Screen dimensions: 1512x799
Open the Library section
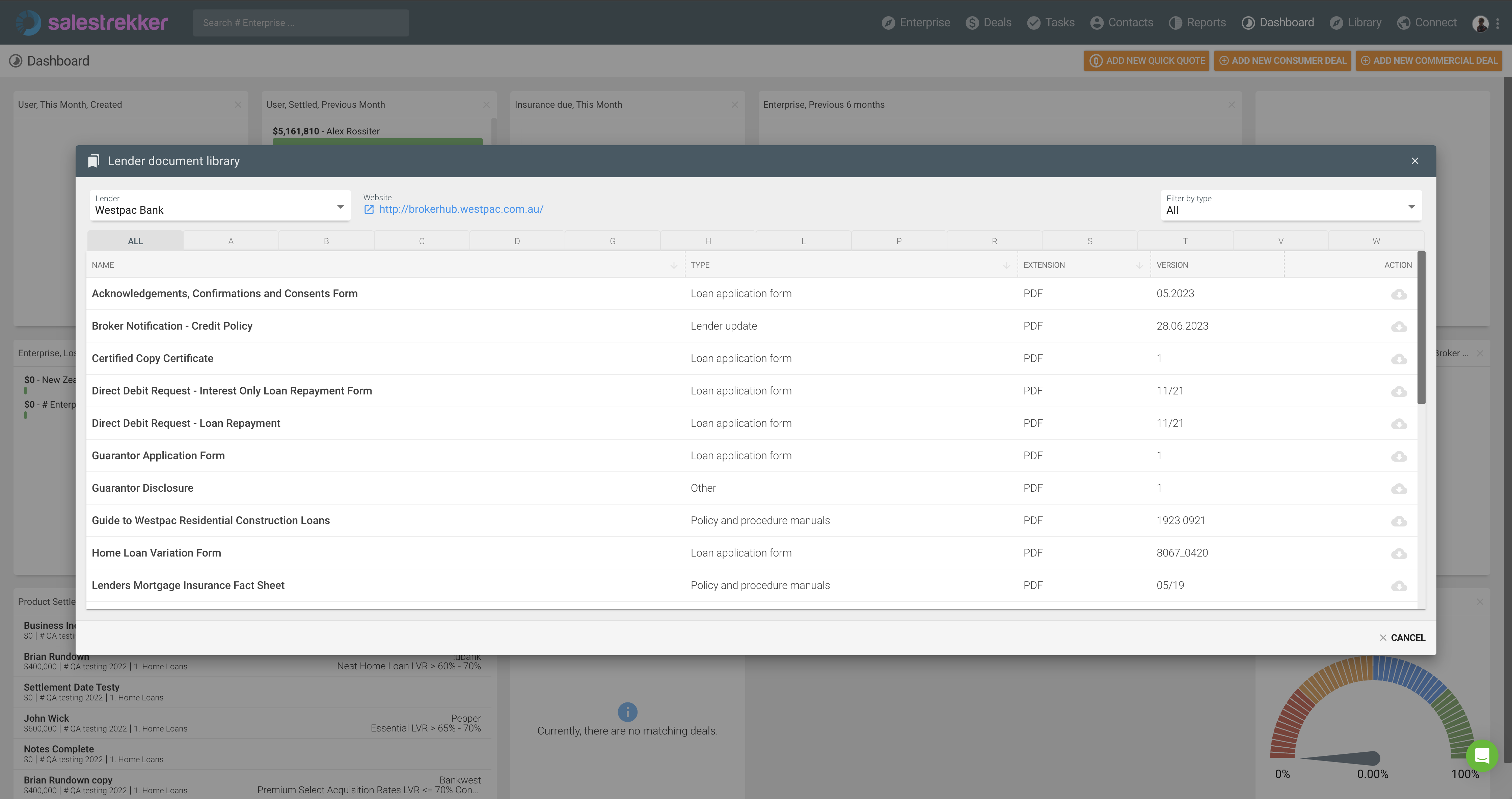[1355, 22]
